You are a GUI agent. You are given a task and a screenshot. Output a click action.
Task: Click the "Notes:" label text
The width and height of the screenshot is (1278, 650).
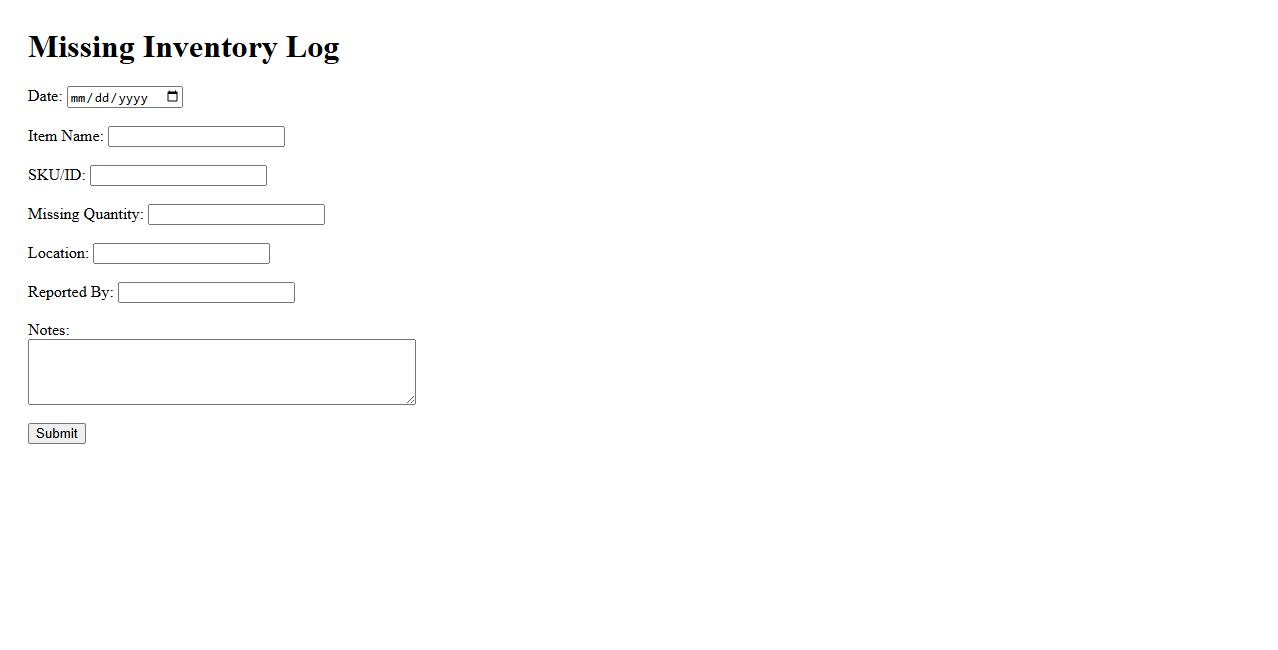click(x=48, y=330)
